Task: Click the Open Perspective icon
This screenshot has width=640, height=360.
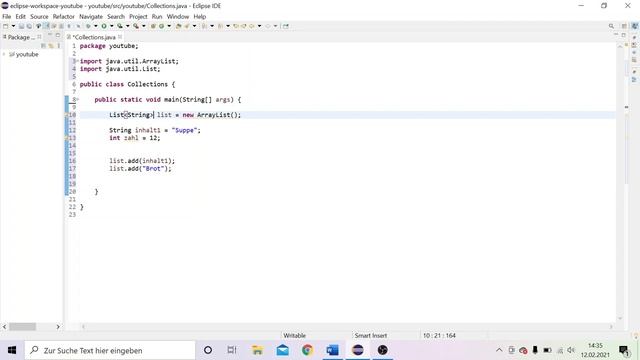Action: (624, 26)
